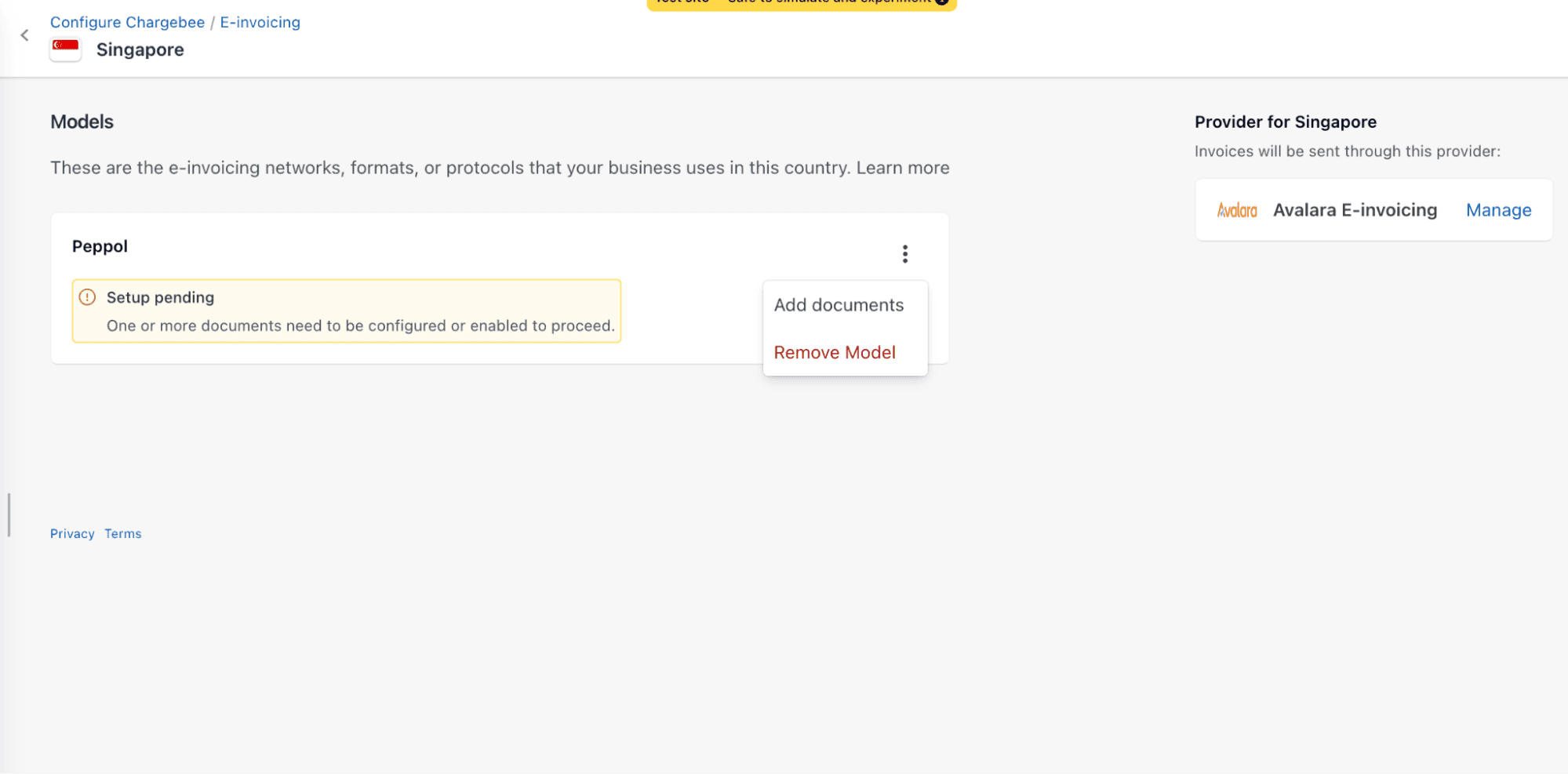1568x774 pixels.
Task: Open the Terms footer link
Action: coord(123,533)
